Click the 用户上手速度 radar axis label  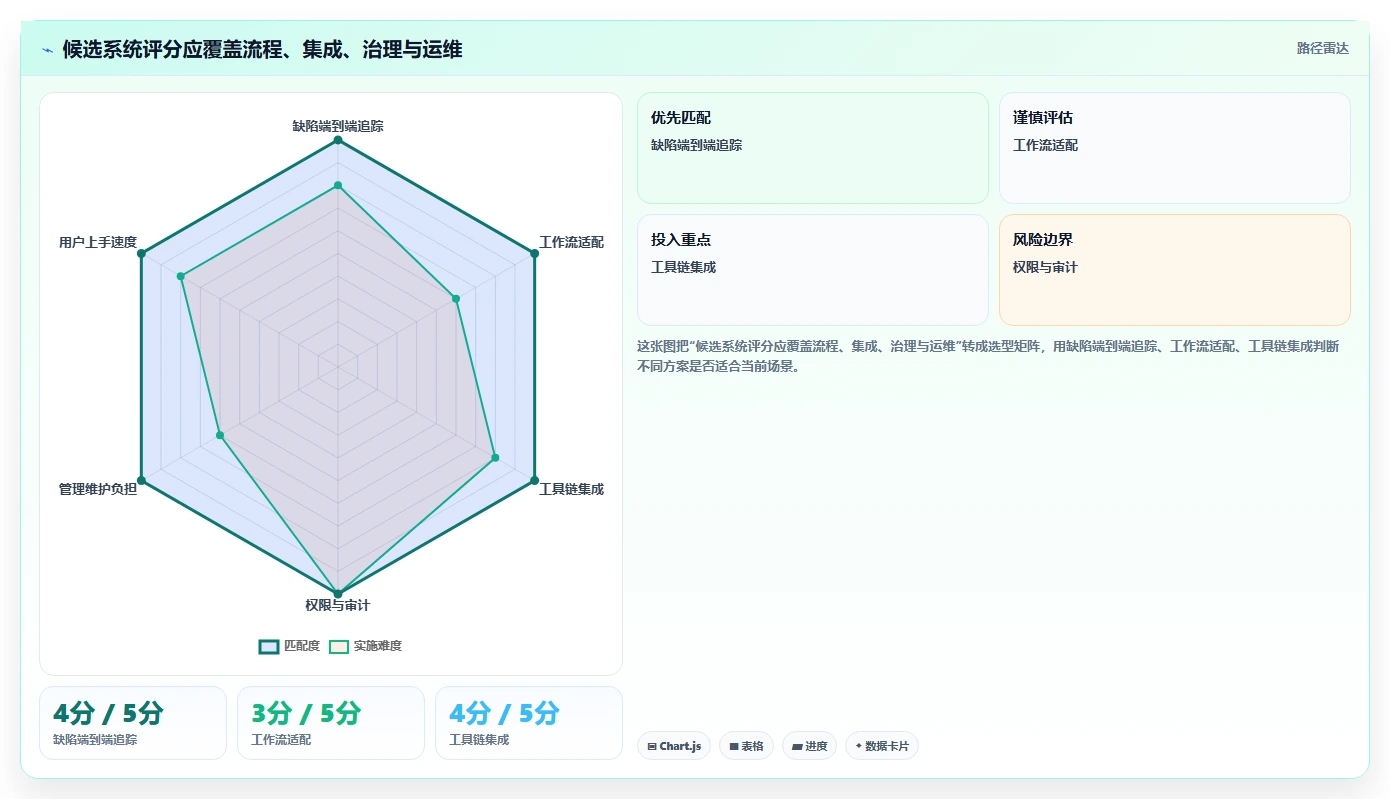pyautogui.click(x=98, y=242)
